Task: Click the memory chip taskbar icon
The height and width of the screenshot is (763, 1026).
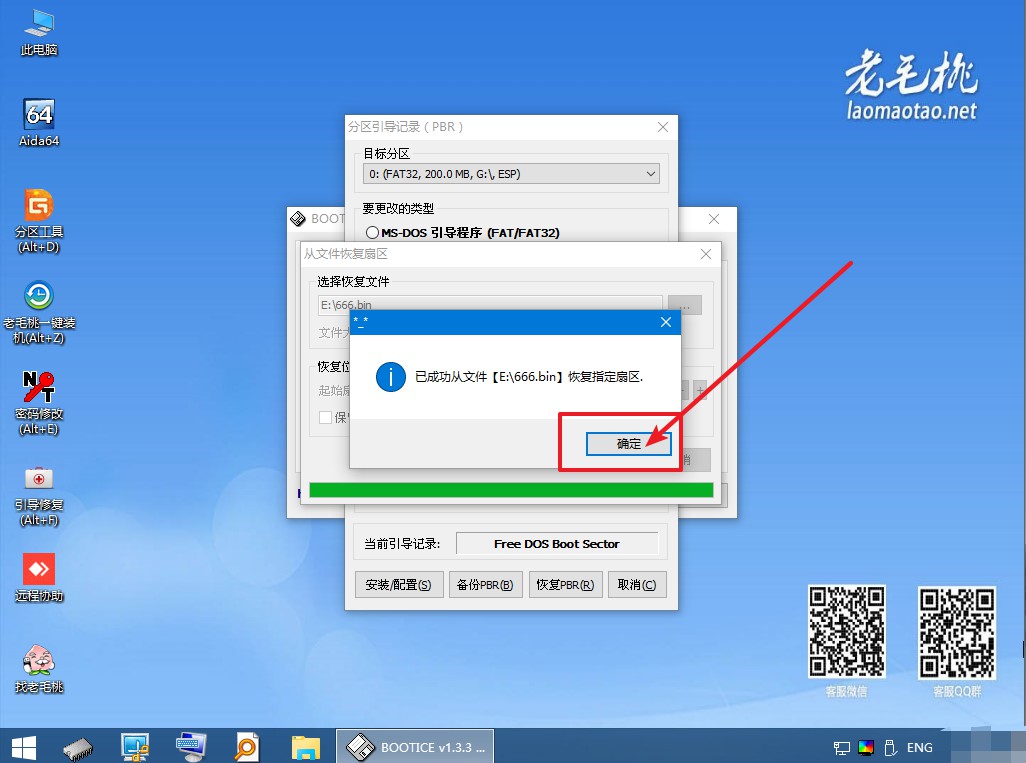Action: coord(78,747)
